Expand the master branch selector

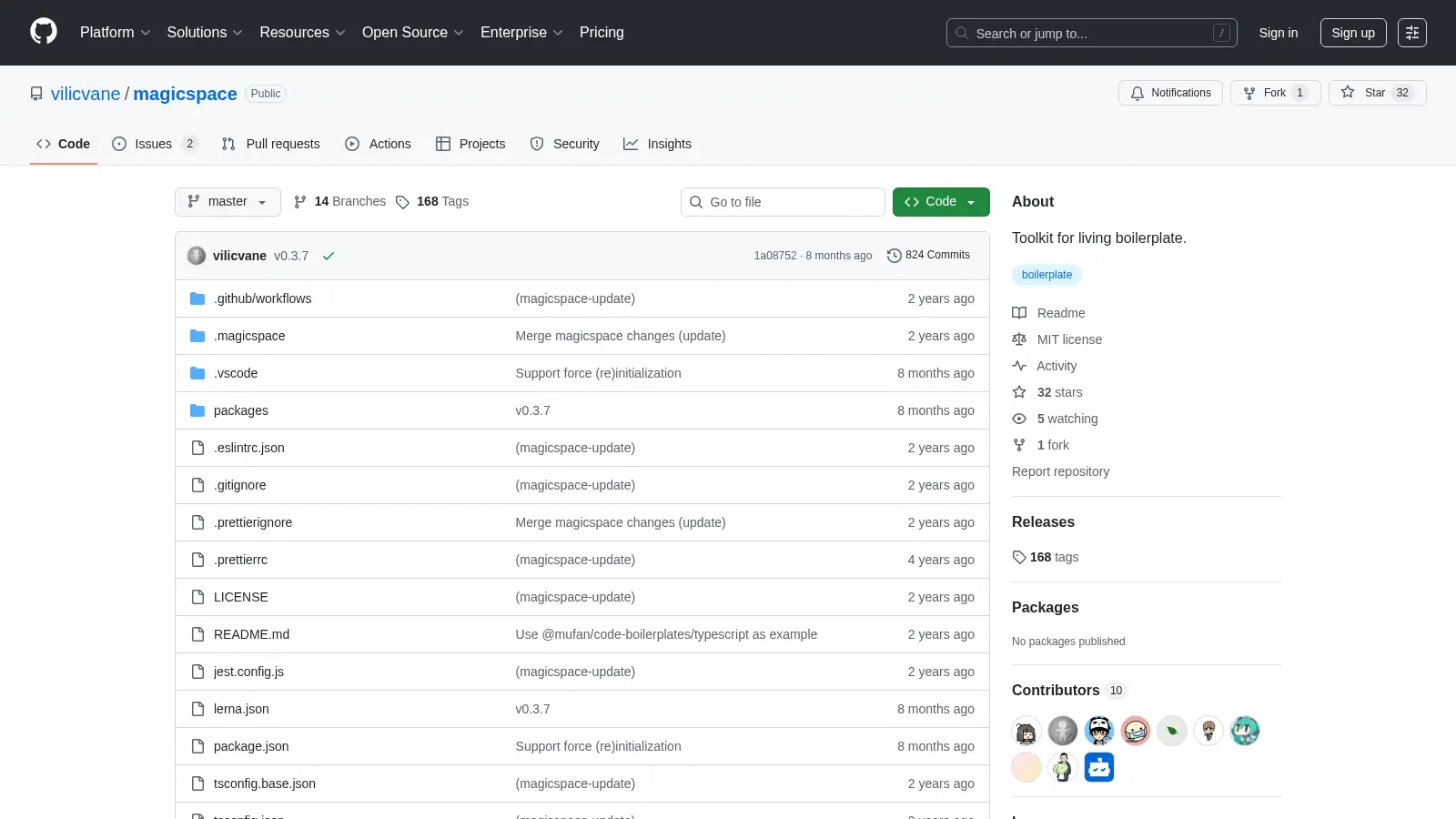(227, 202)
